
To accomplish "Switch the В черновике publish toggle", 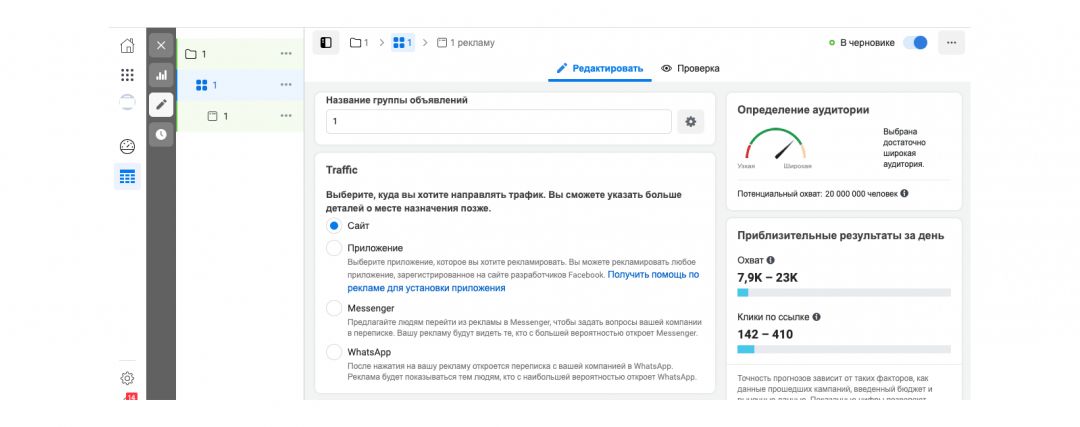I will (915, 43).
